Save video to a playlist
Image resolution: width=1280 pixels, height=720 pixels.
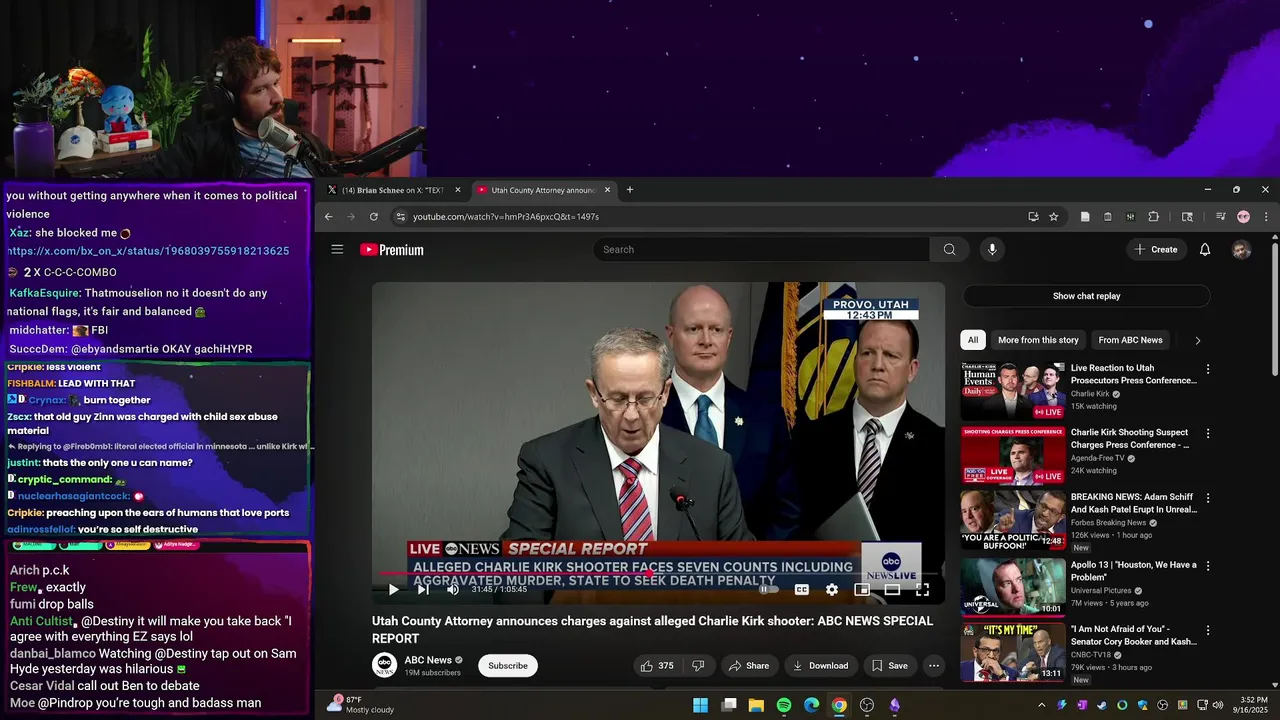click(889, 666)
